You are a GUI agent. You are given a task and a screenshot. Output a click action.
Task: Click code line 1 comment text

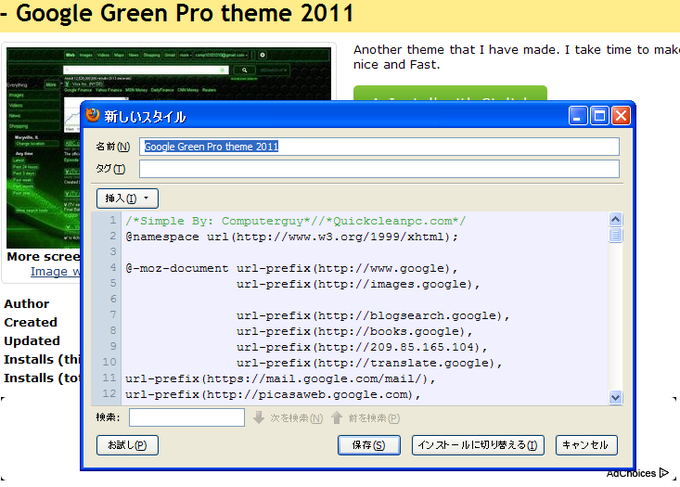coord(295,221)
